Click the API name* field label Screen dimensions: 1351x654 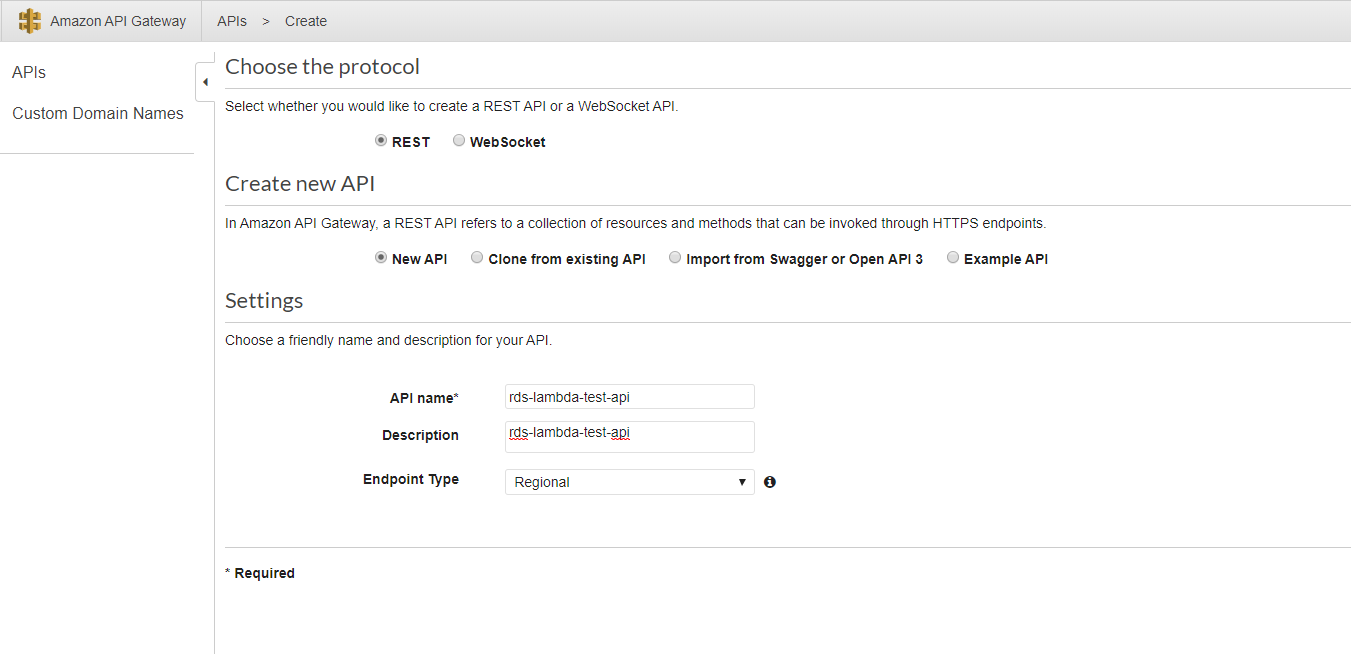click(424, 398)
